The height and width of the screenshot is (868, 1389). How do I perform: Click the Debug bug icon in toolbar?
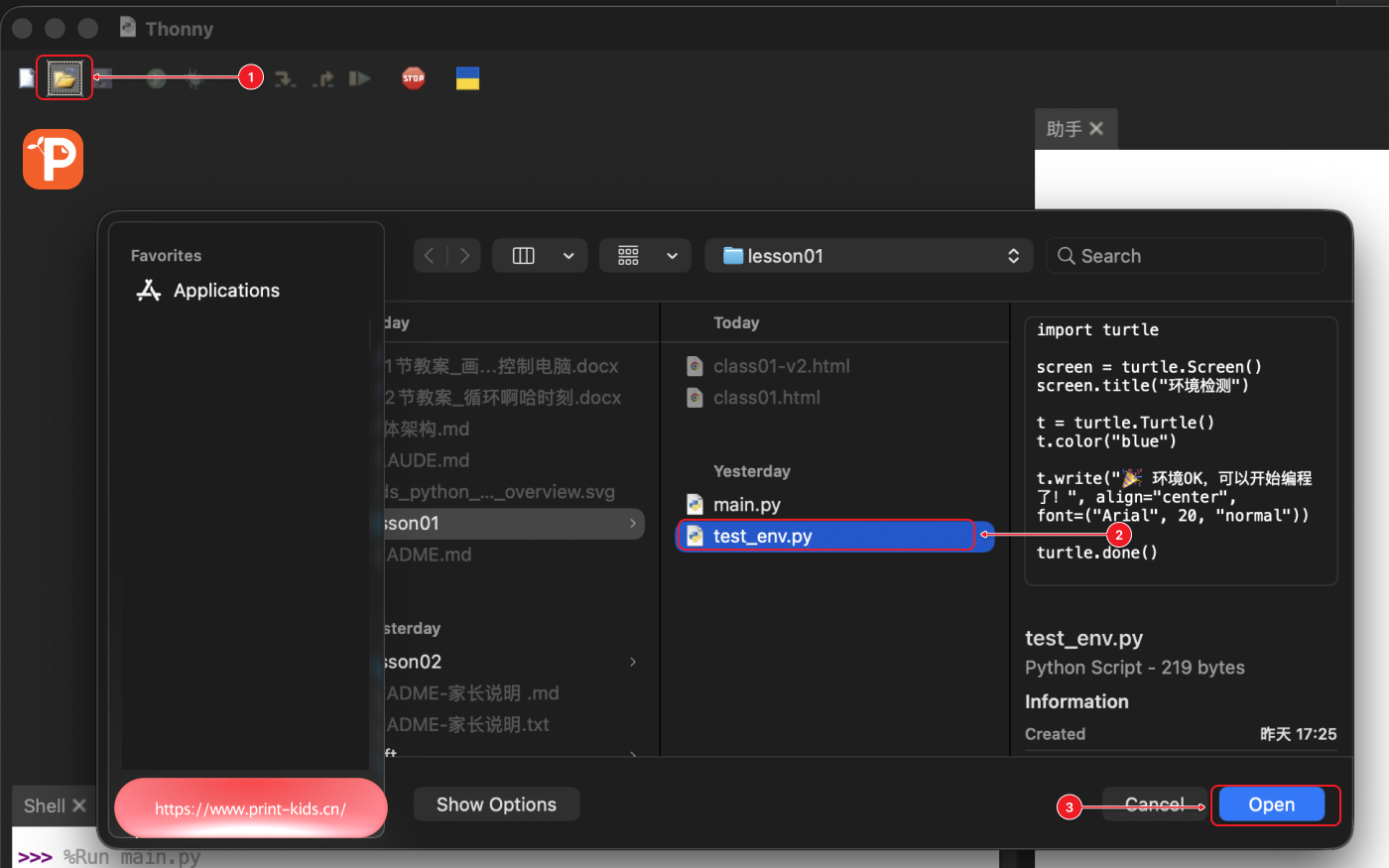194,78
